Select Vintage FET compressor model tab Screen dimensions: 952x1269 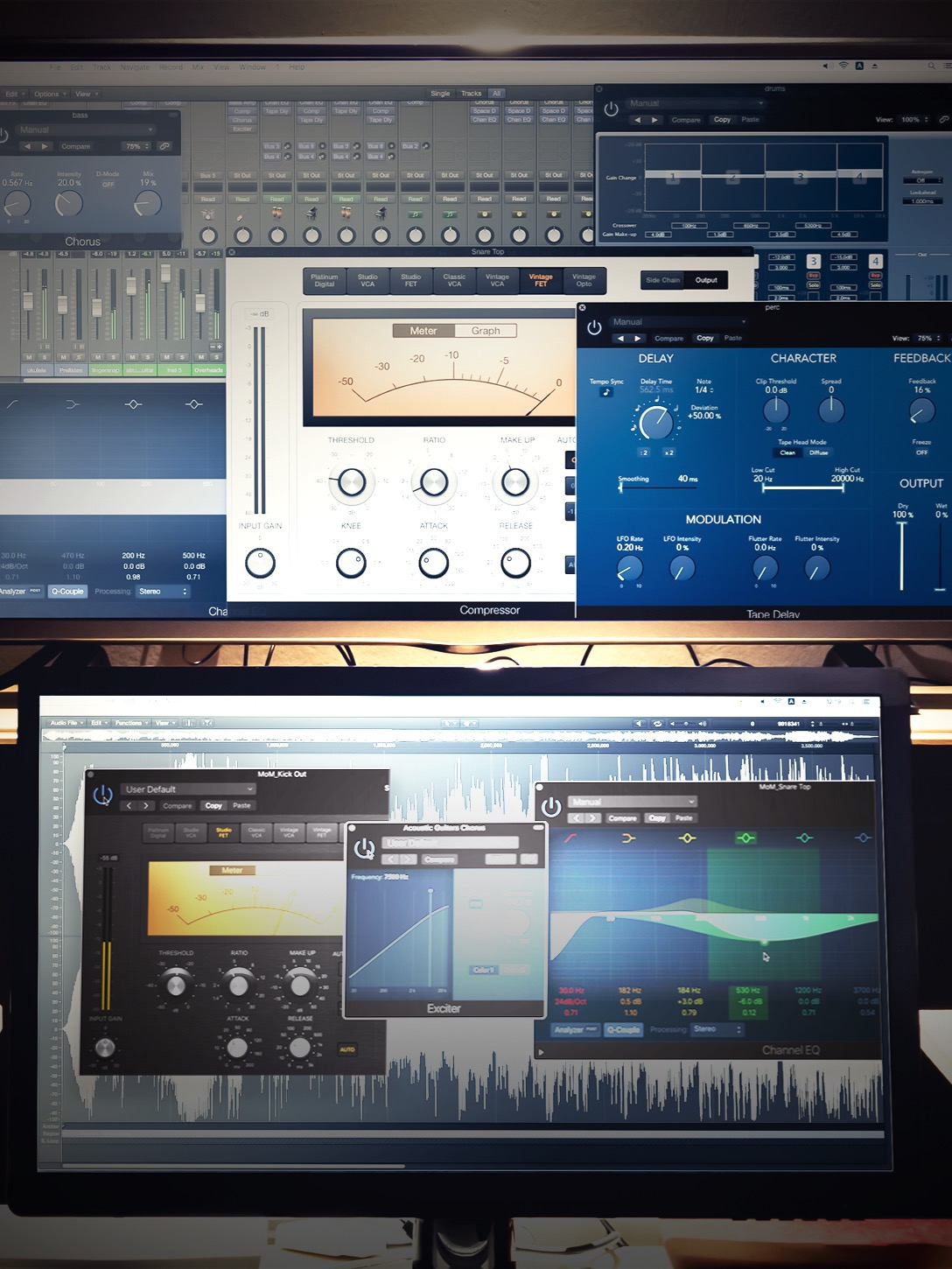pyautogui.click(x=541, y=280)
